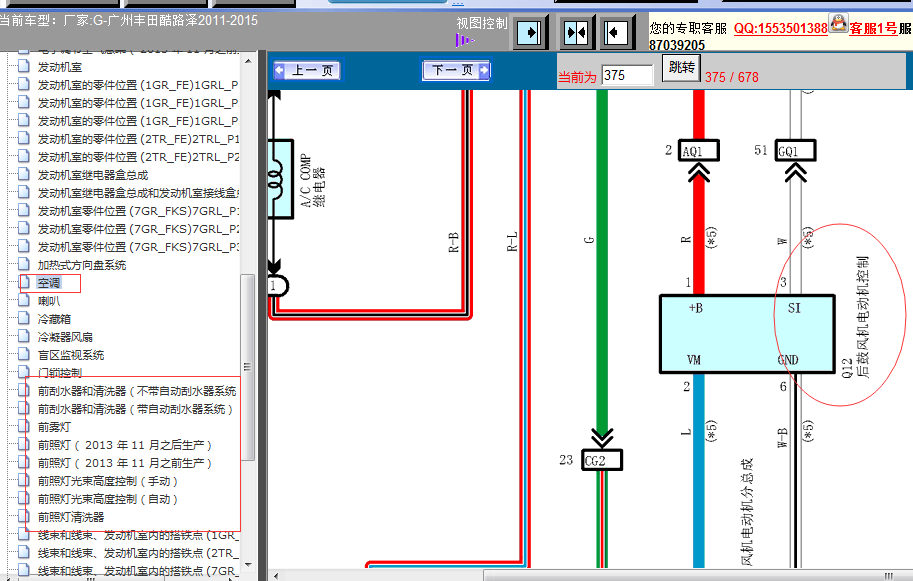Select the 前照灯清洗器 entry
The image size is (913, 581).
pos(71,518)
